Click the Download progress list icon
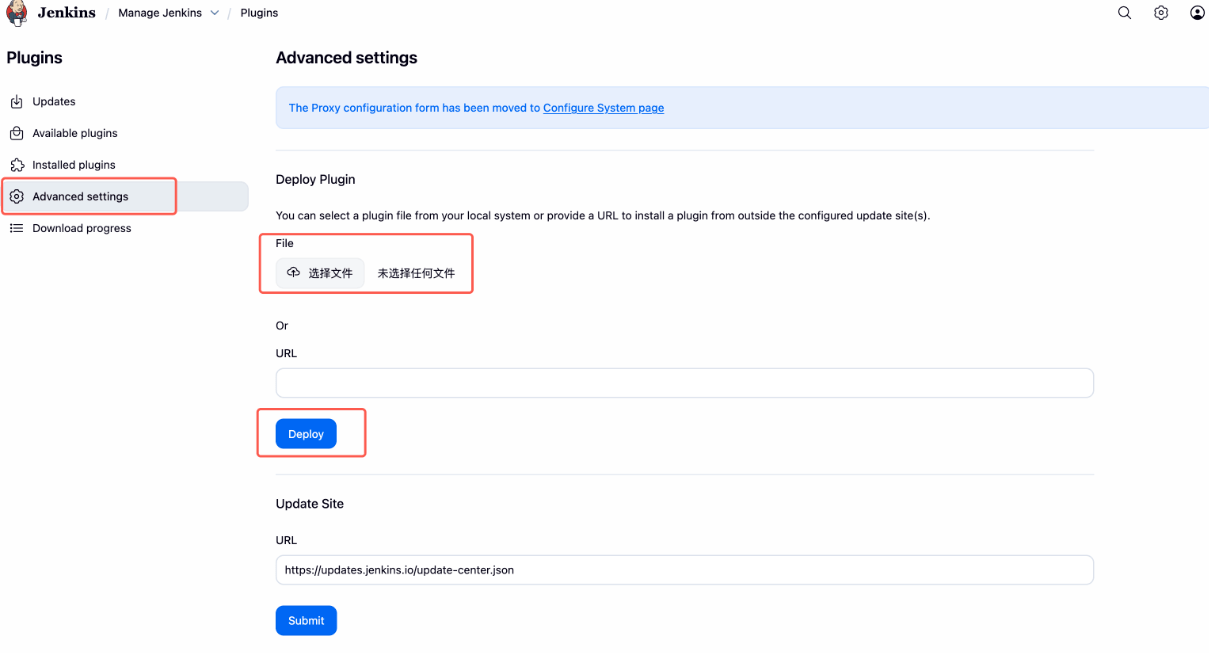Viewport: 1209px width, 653px height. click(x=16, y=228)
